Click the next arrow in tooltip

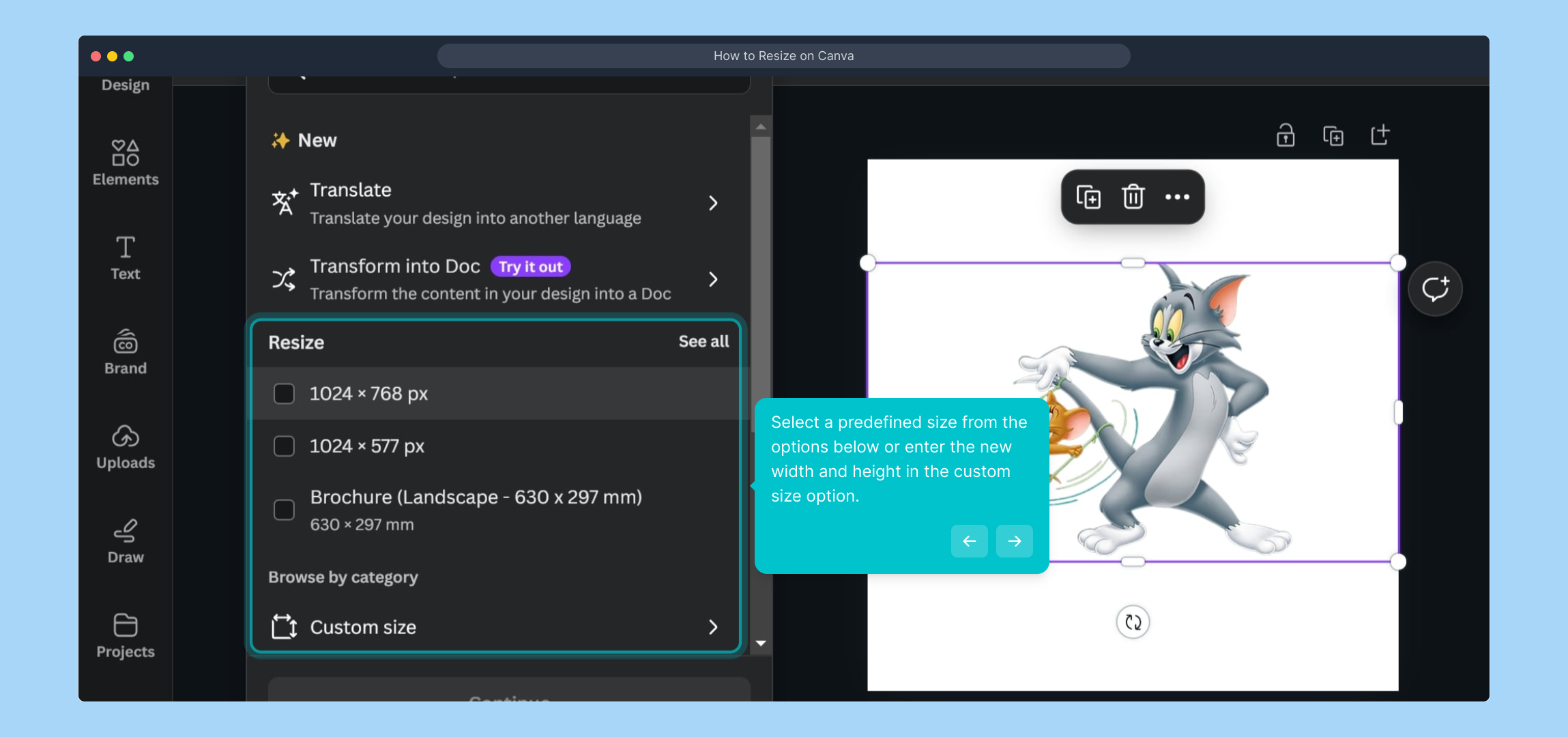click(x=1014, y=541)
